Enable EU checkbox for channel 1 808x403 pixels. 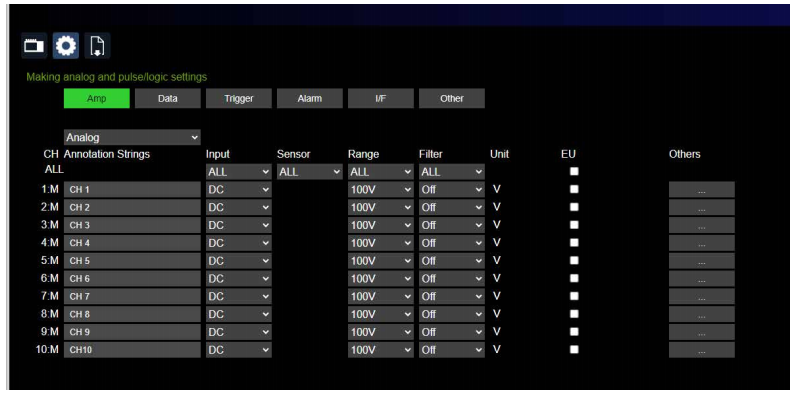[574, 189]
